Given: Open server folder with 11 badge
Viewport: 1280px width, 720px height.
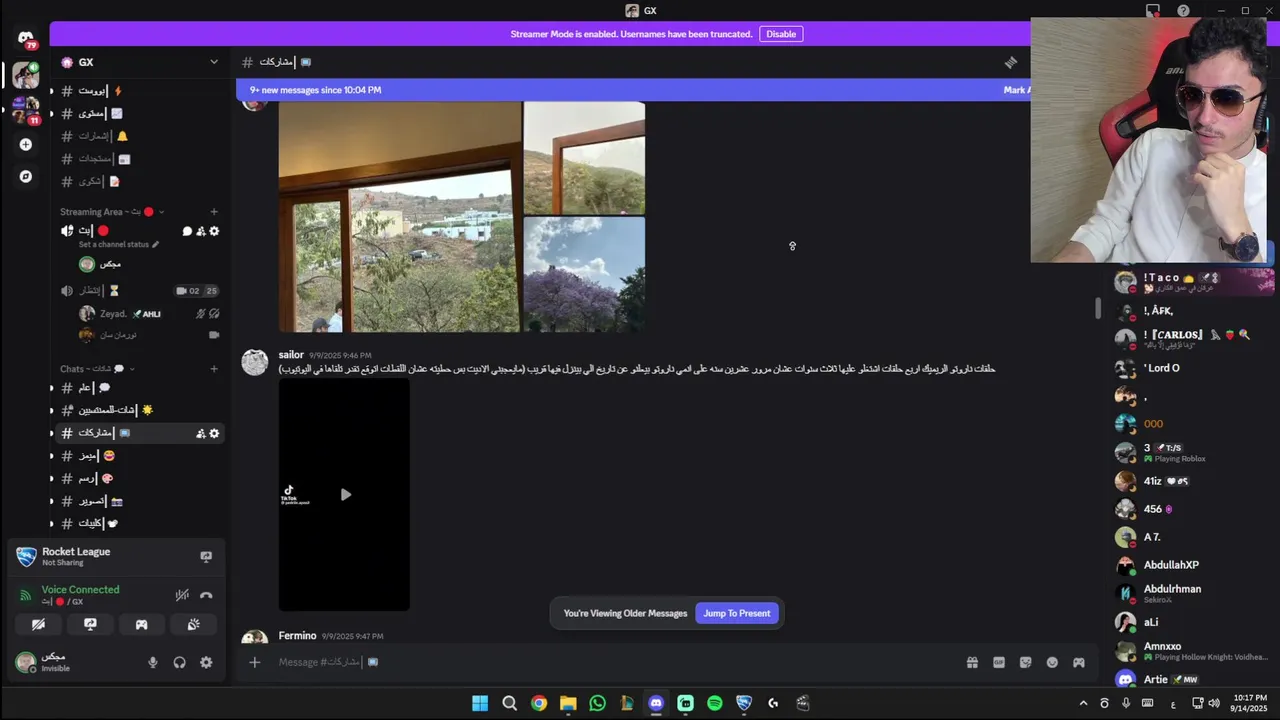Looking at the screenshot, I should [26, 110].
